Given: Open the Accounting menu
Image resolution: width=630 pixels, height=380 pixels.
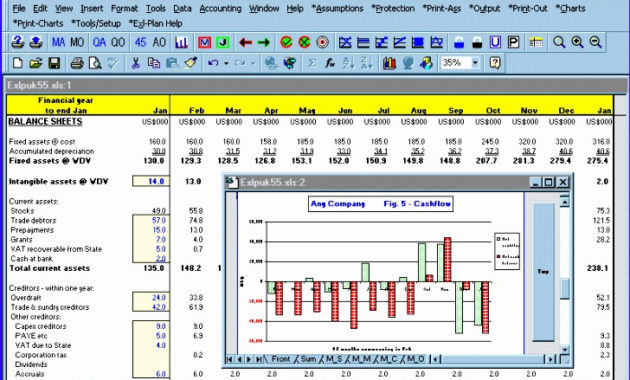Looking at the screenshot, I should [220, 8].
